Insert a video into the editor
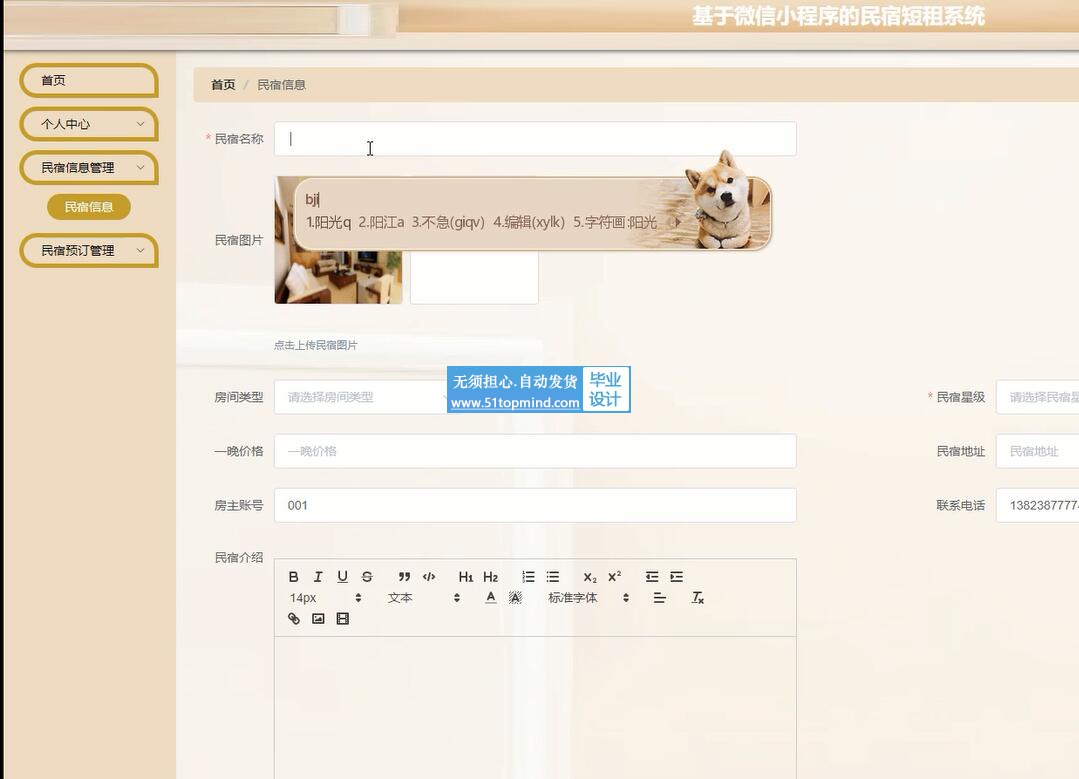This screenshot has width=1079, height=779. [x=343, y=619]
